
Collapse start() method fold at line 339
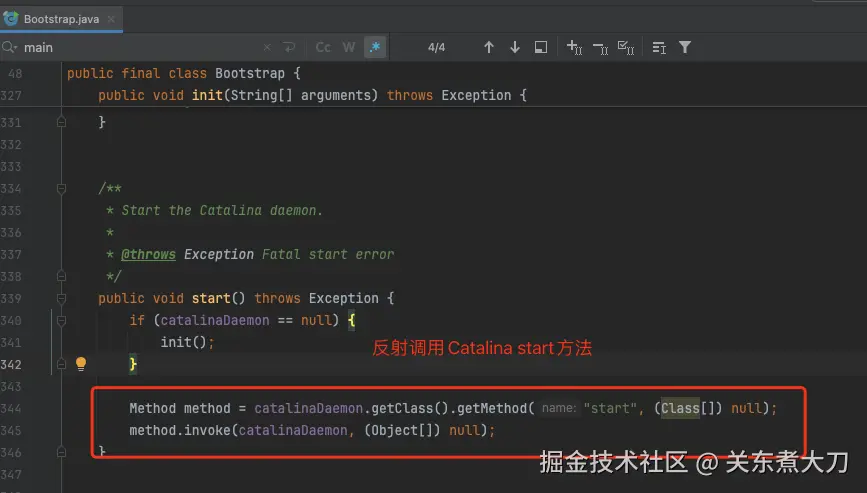61,298
